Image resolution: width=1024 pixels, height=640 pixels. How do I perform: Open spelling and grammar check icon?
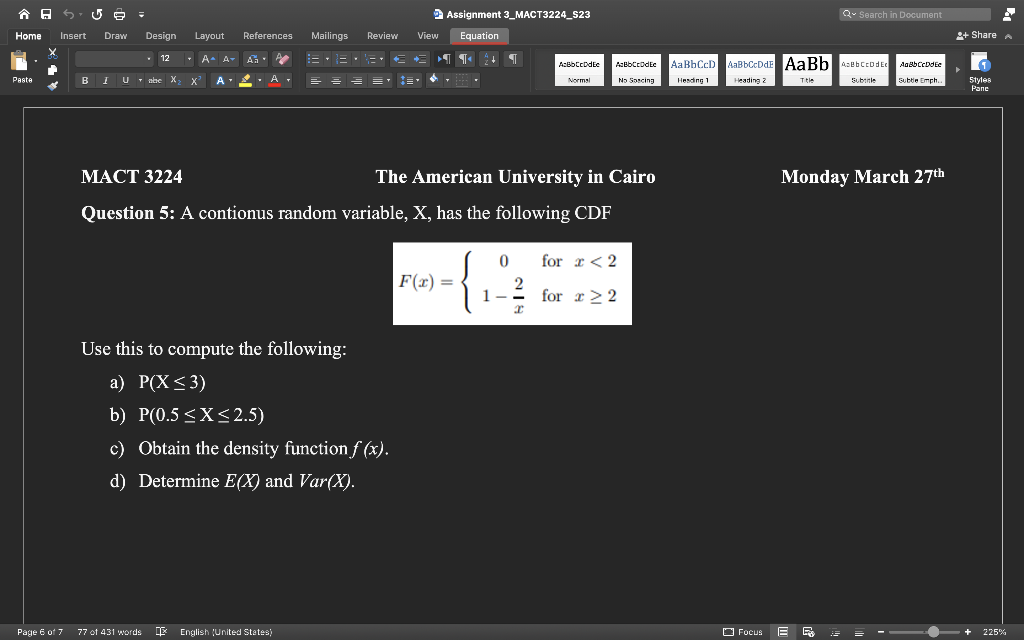[161, 632]
